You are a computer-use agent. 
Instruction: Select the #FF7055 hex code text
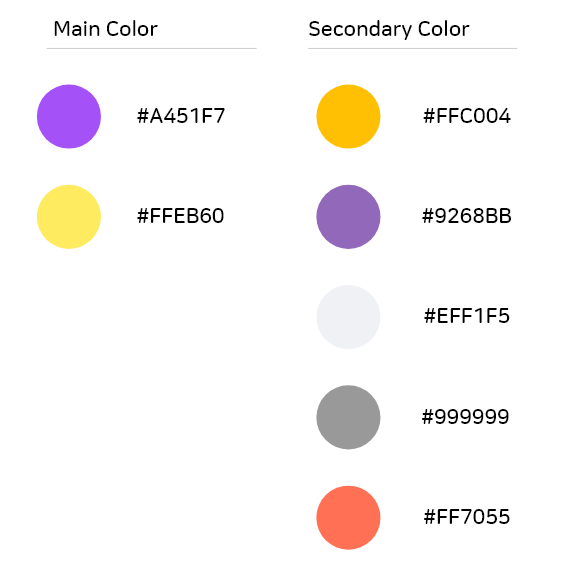(x=467, y=516)
